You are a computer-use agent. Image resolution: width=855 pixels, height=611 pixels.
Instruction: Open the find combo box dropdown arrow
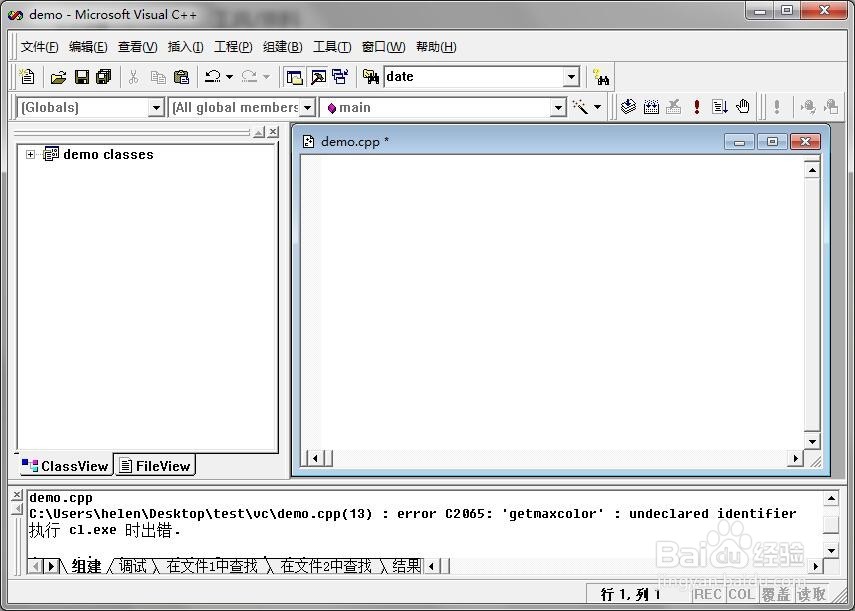point(571,77)
